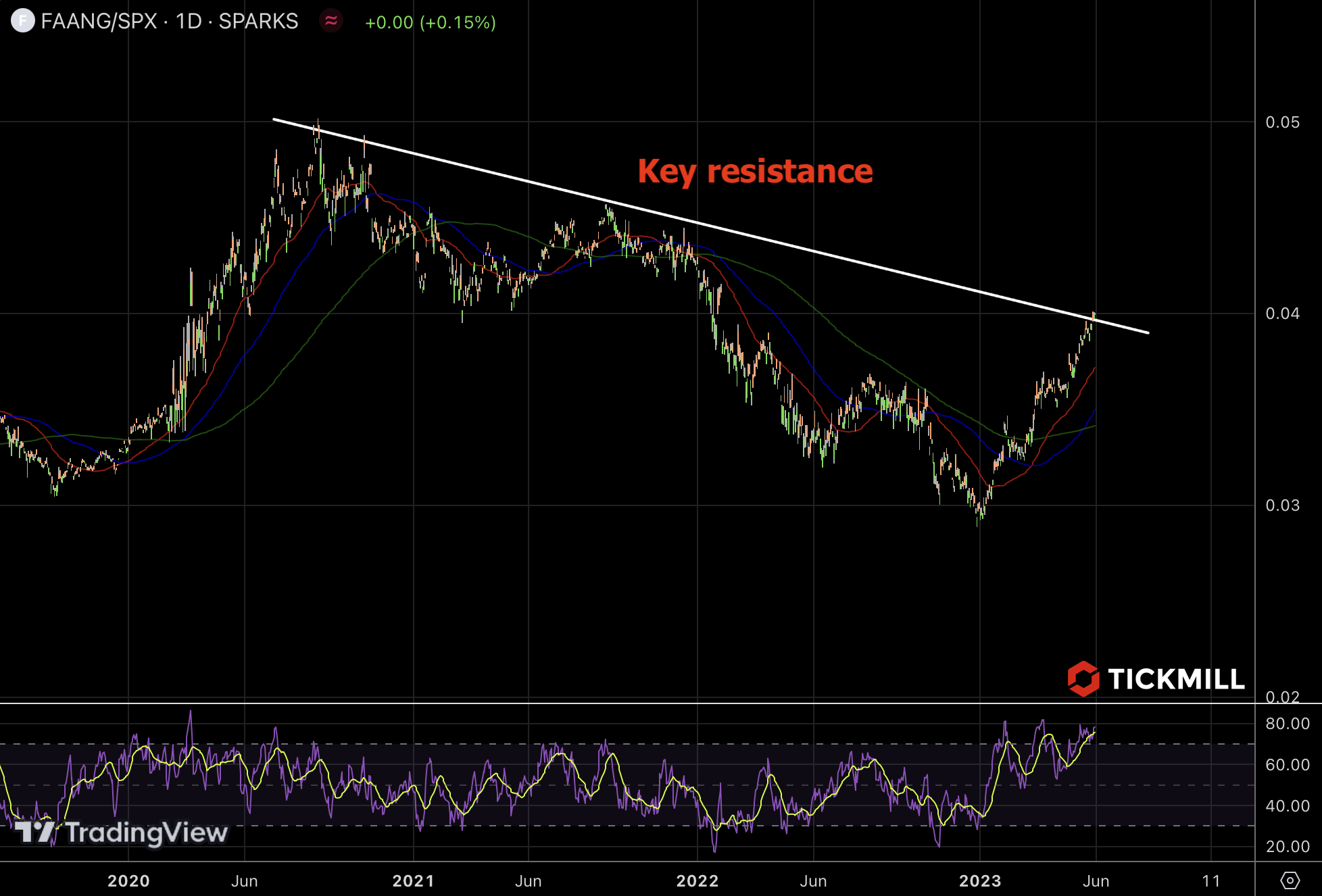Select the white descending trendline
The image size is (1322, 896).
pyautogui.click(x=710, y=226)
